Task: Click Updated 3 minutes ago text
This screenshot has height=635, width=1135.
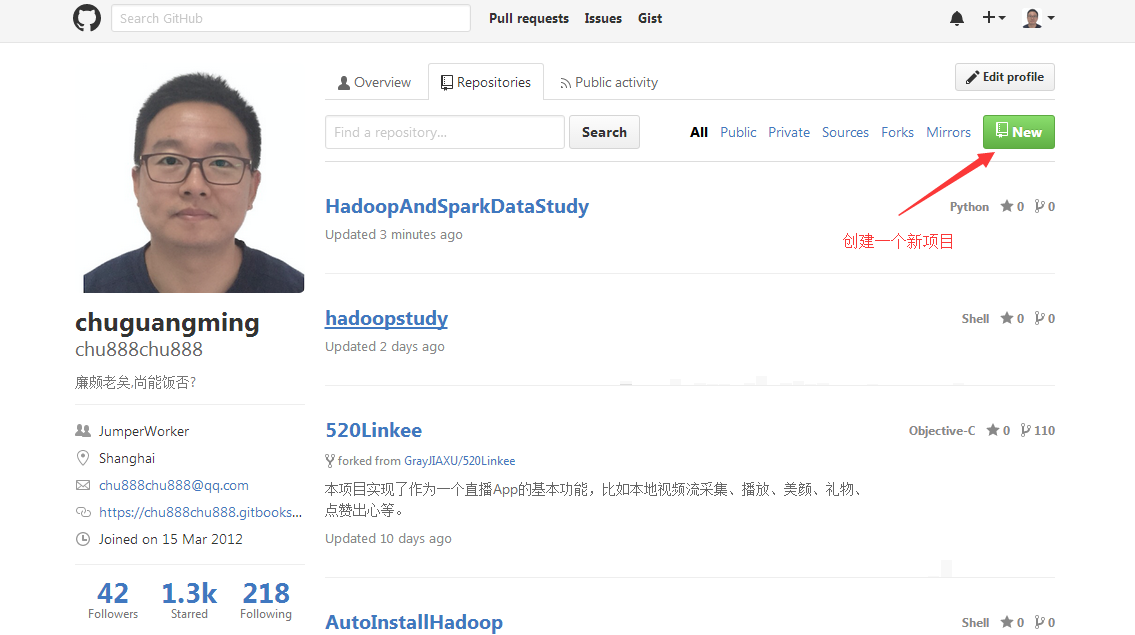Action: 394,235
